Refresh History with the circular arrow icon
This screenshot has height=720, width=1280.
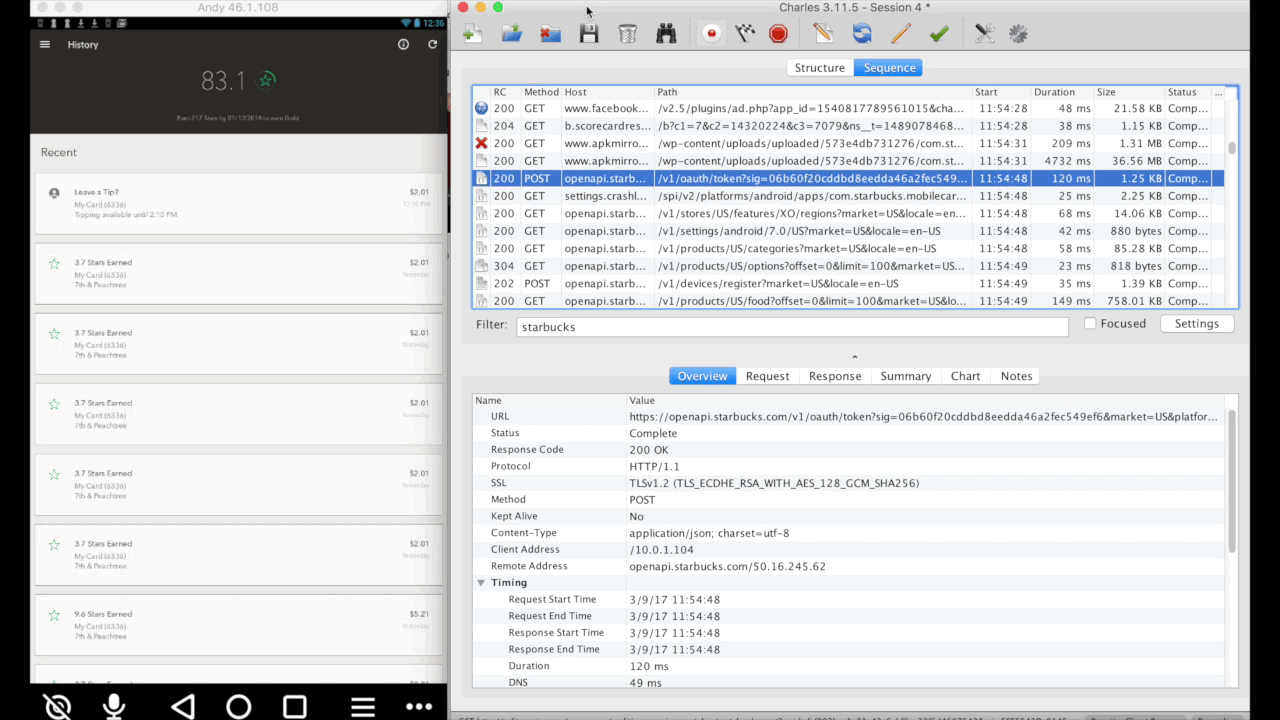tap(432, 44)
